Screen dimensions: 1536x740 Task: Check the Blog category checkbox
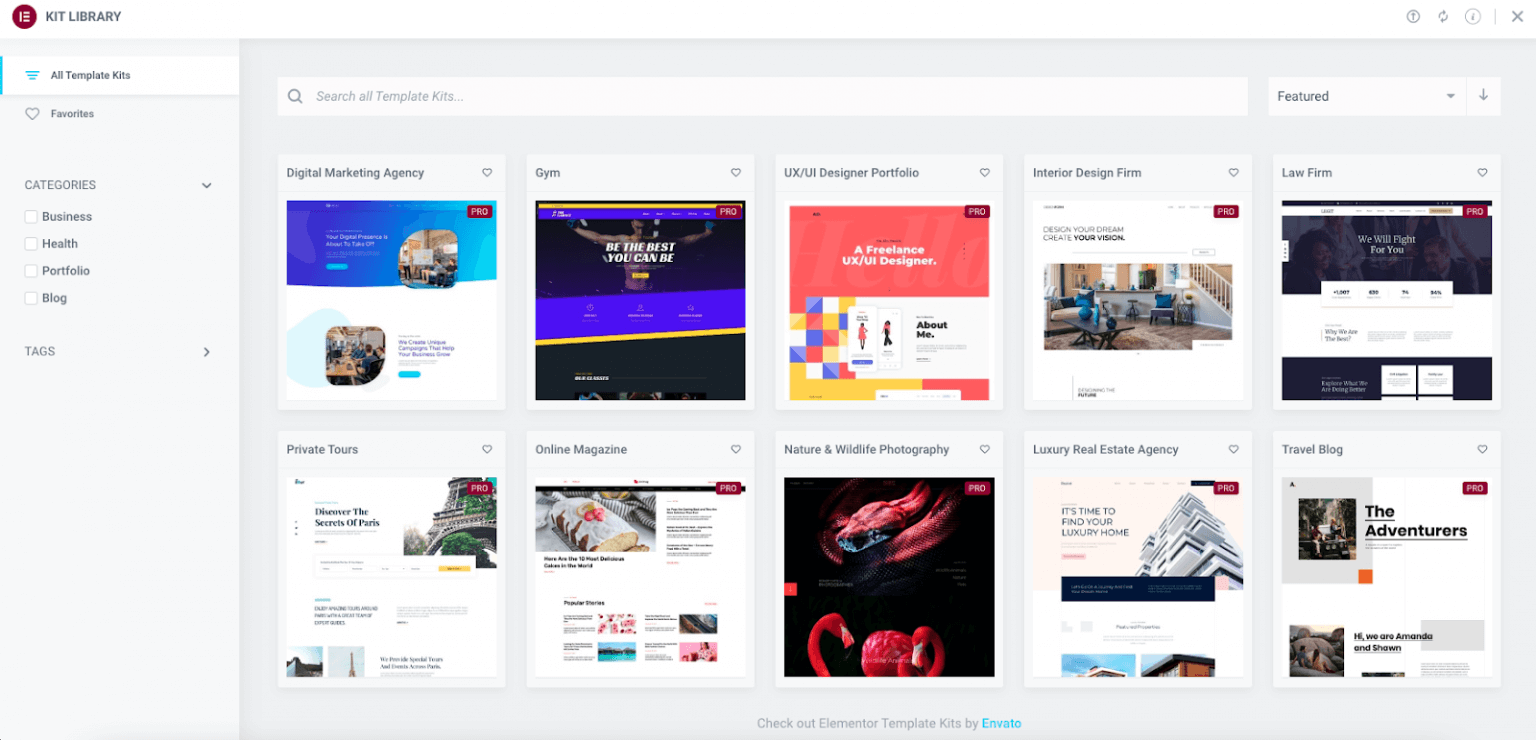pos(31,298)
